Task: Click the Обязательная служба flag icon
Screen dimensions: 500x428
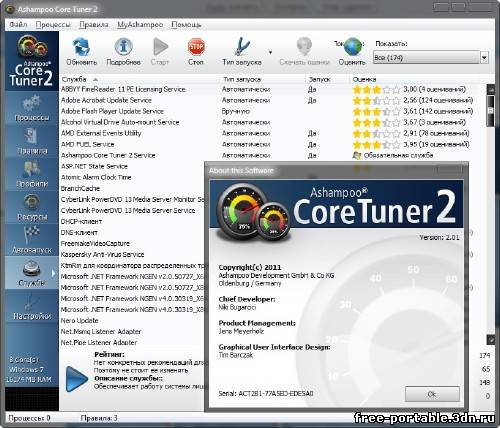Action: click(357, 155)
